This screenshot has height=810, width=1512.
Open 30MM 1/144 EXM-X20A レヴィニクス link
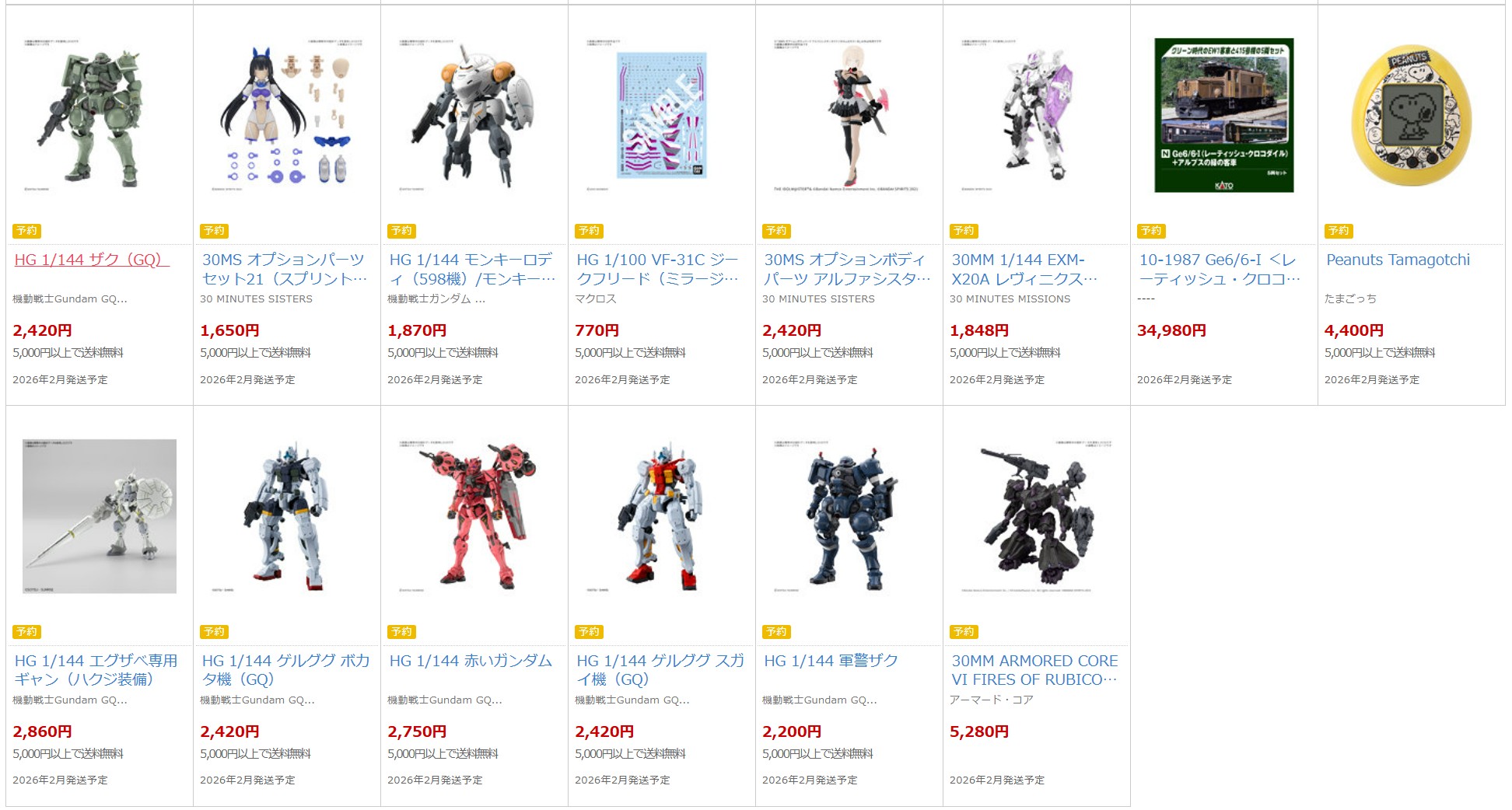coord(1024,269)
